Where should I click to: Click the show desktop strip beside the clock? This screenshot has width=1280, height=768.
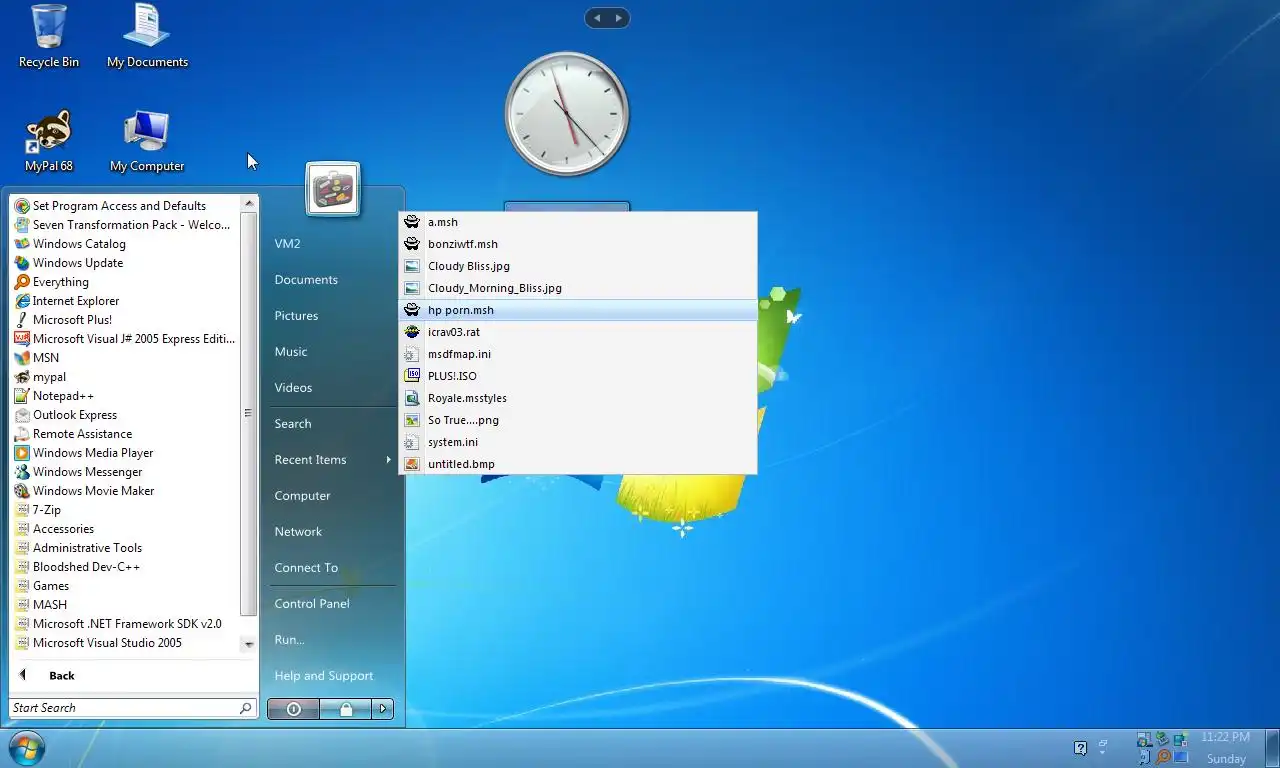pyautogui.click(x=1271, y=748)
